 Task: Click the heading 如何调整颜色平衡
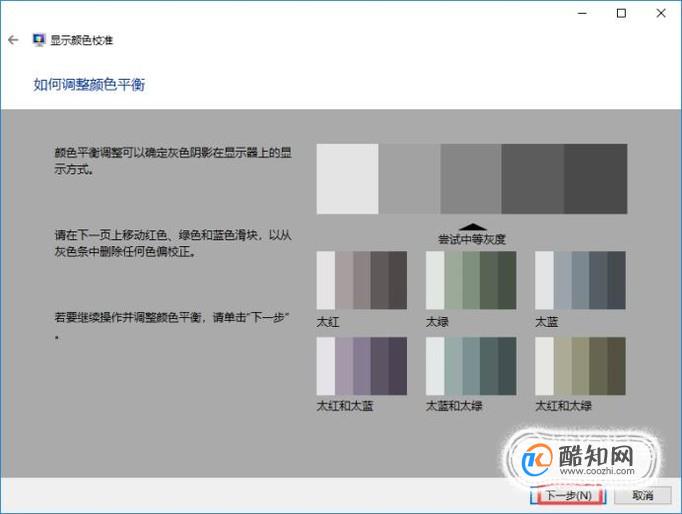[x=89, y=84]
